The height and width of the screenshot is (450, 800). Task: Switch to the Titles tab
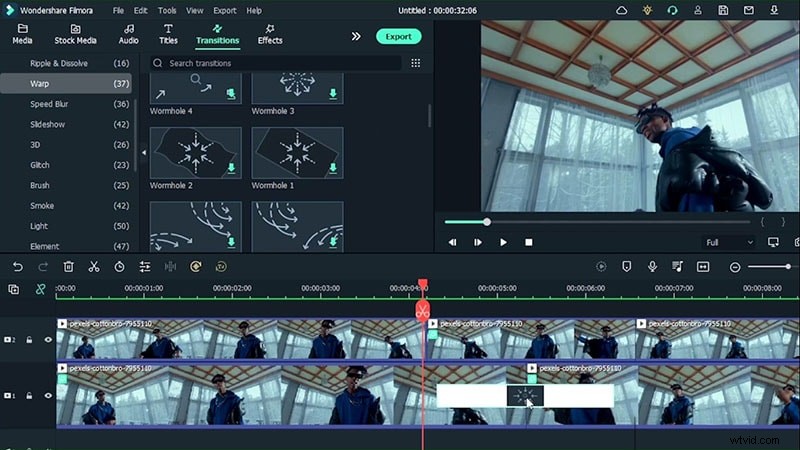coord(168,34)
